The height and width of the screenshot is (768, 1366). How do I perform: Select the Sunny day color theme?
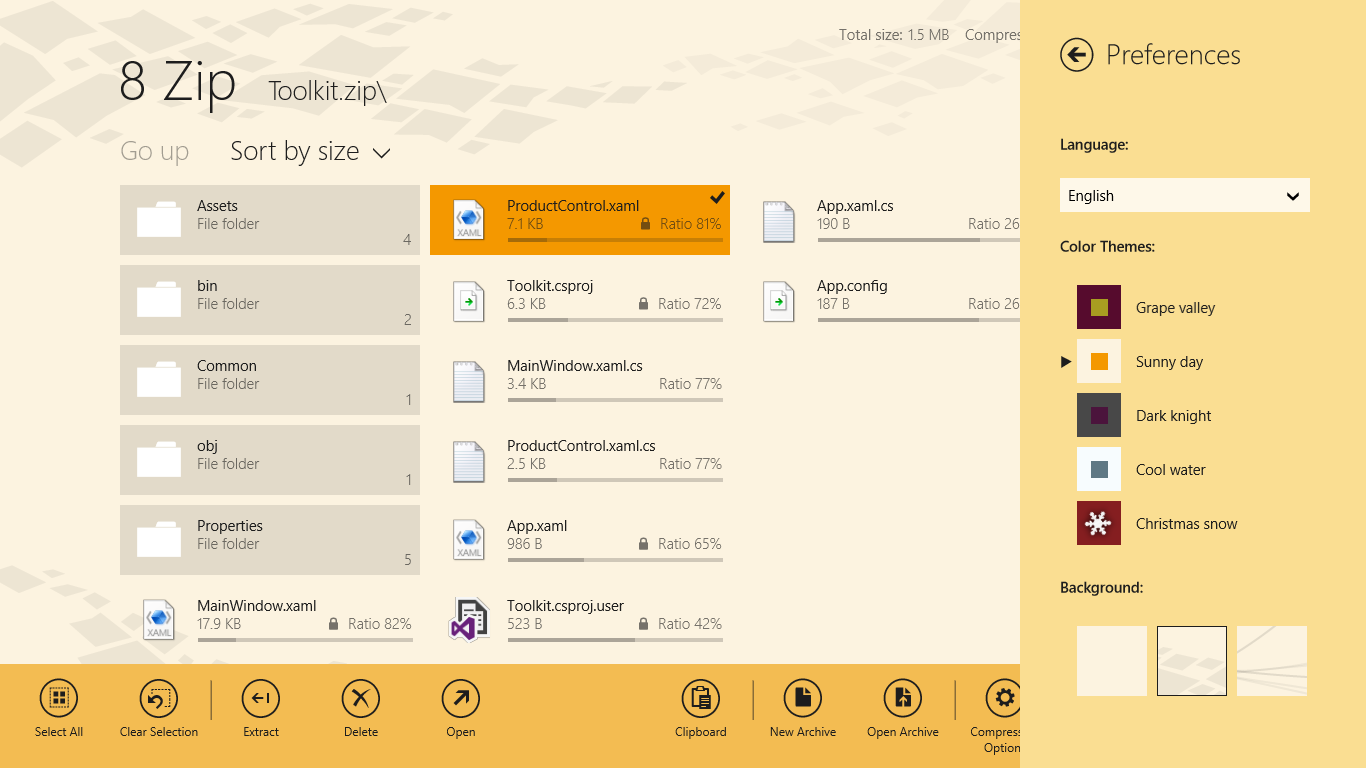click(x=1140, y=361)
